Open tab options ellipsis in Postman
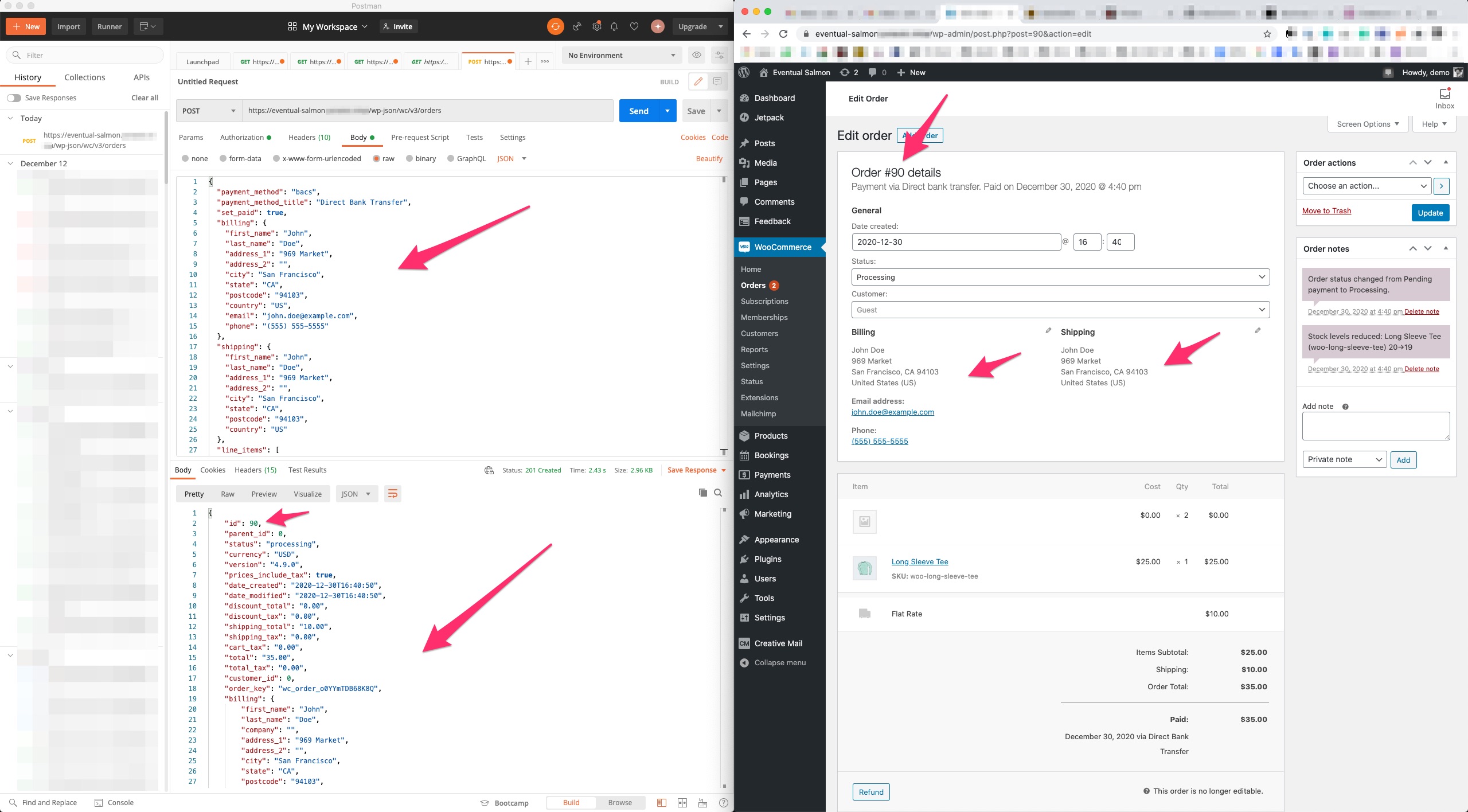 click(545, 61)
